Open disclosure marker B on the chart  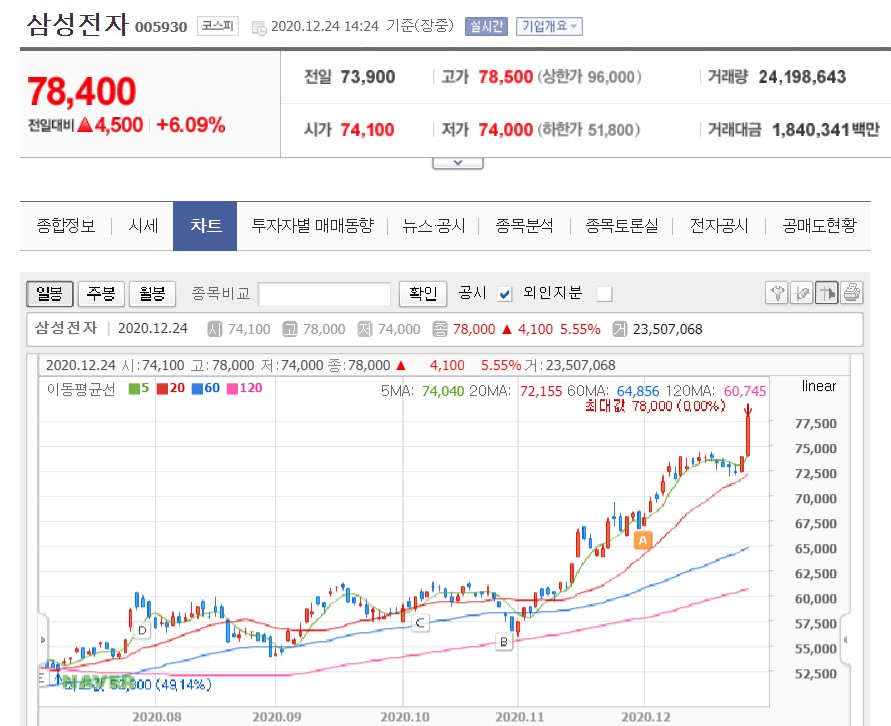[x=504, y=642]
